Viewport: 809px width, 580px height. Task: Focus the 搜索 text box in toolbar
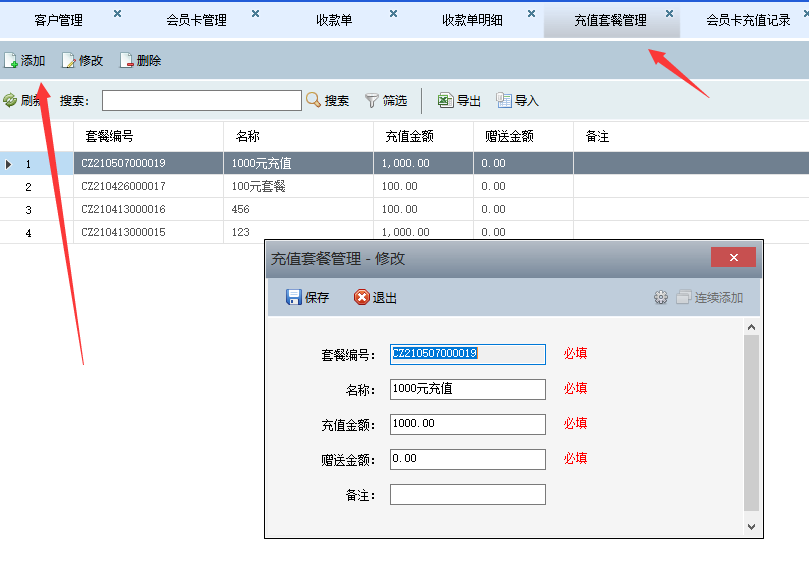click(201, 100)
